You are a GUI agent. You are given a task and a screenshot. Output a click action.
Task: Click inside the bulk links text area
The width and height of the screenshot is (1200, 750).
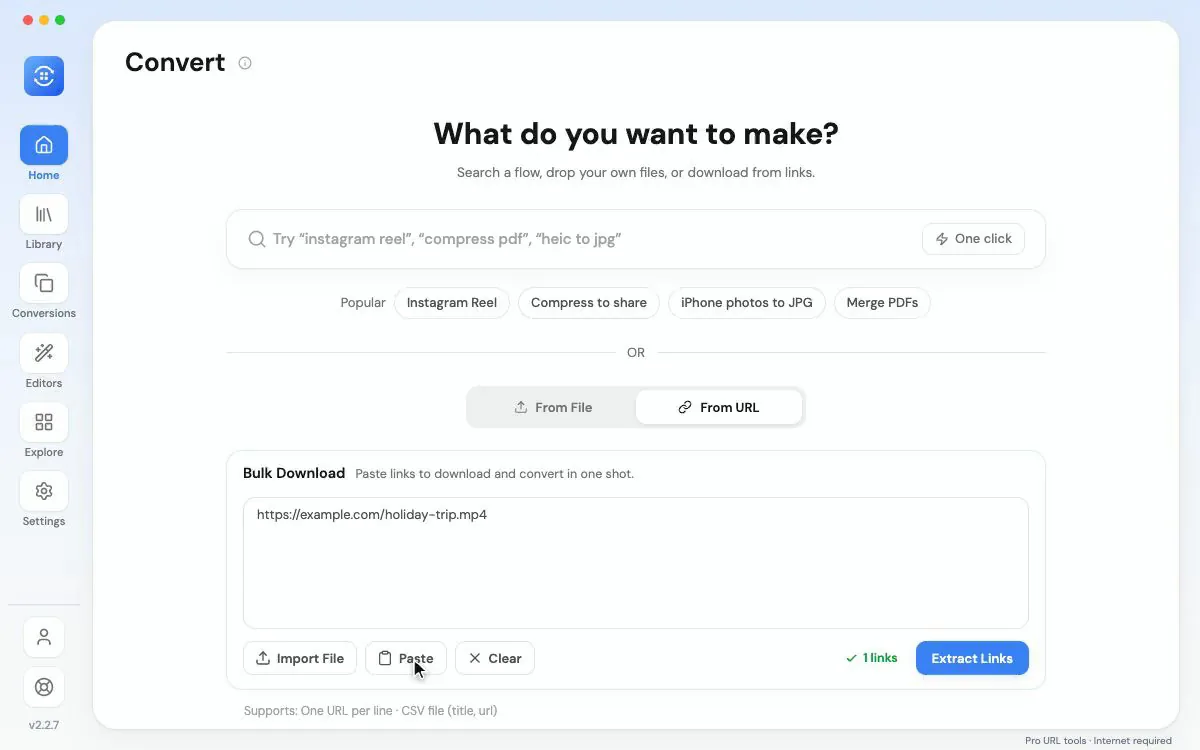tap(636, 563)
